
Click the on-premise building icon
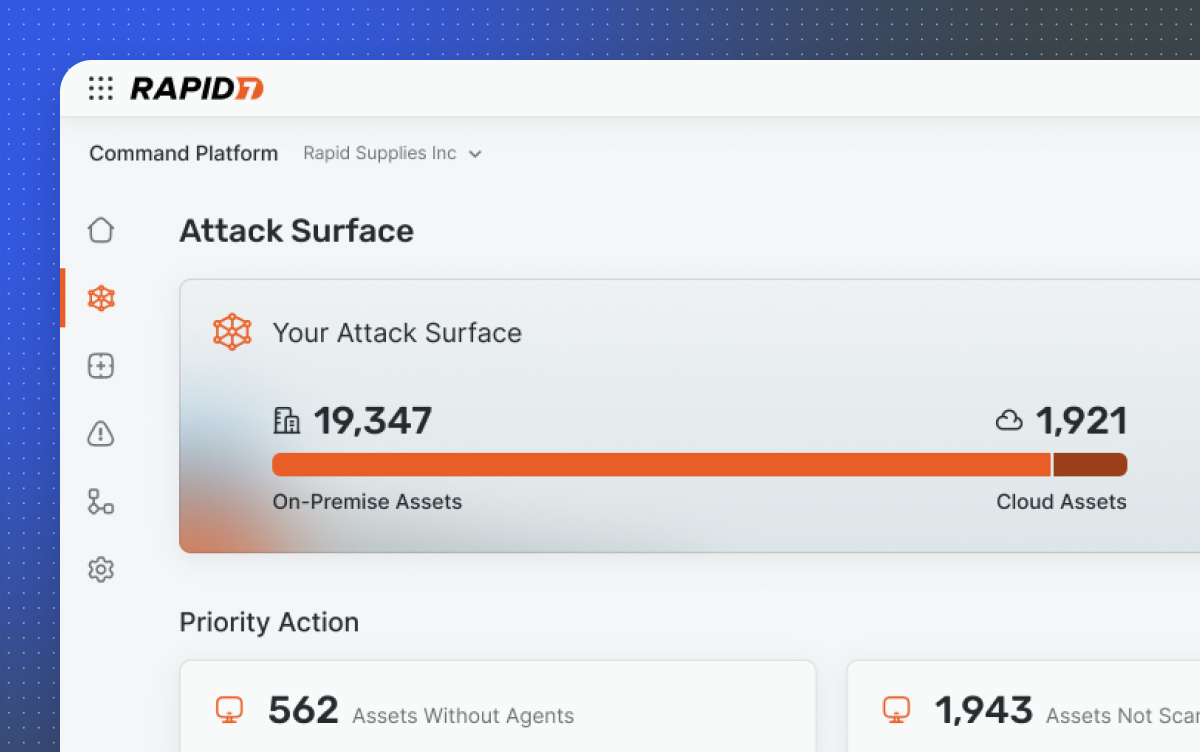[286, 421]
